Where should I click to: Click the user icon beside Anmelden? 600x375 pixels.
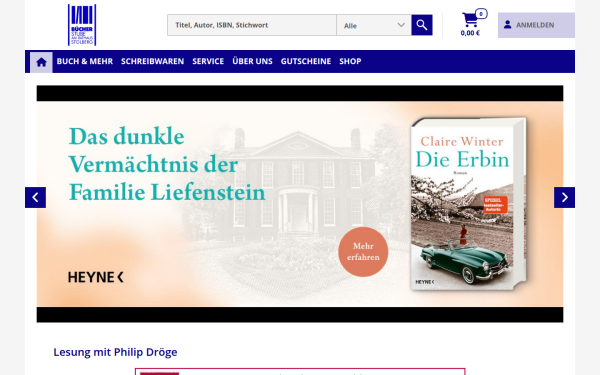[507, 25]
